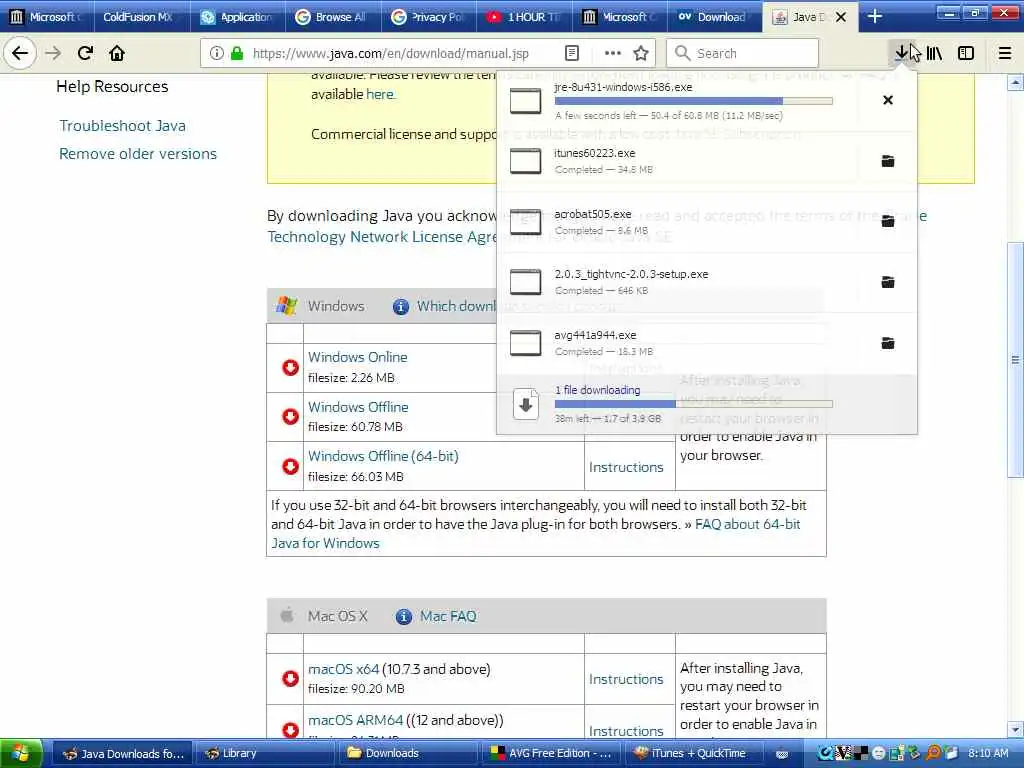Switch to the ColdFusion MX tab

[x=137, y=17]
